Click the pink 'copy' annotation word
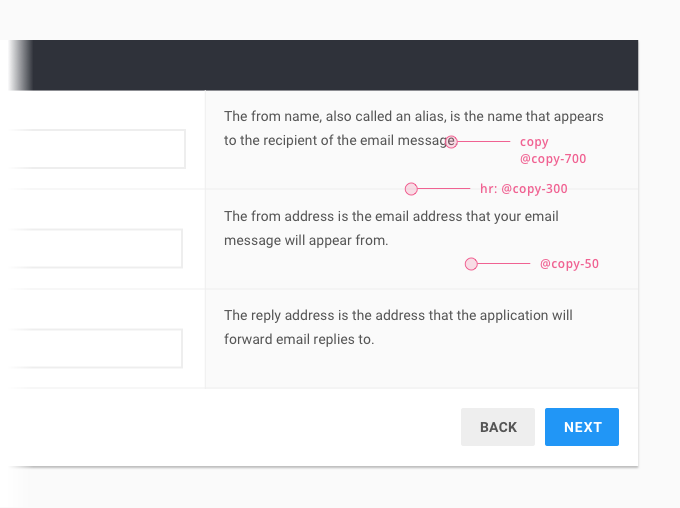This screenshot has height=508, width=680. coord(534,142)
